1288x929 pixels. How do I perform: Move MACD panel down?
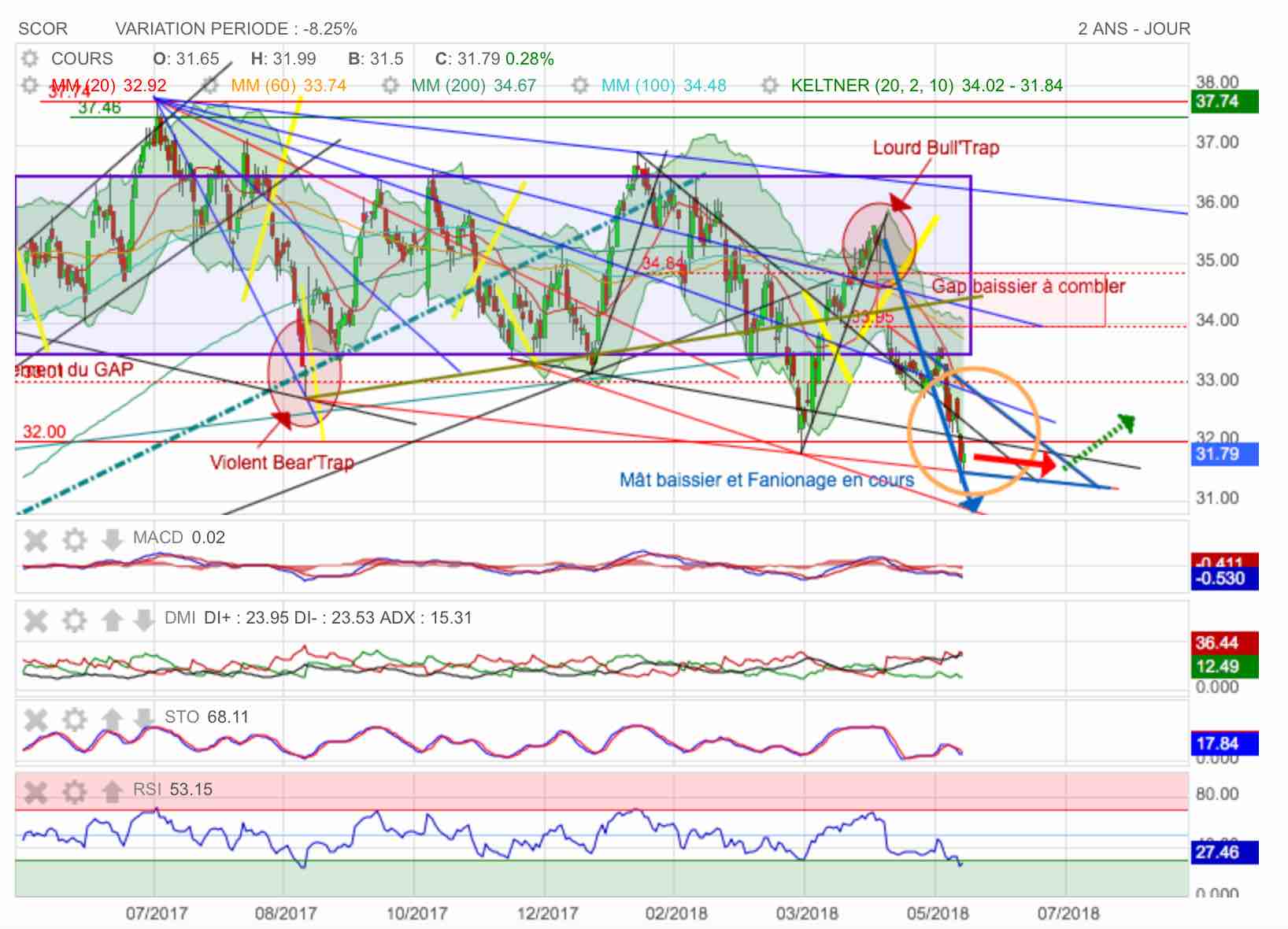tap(112, 540)
